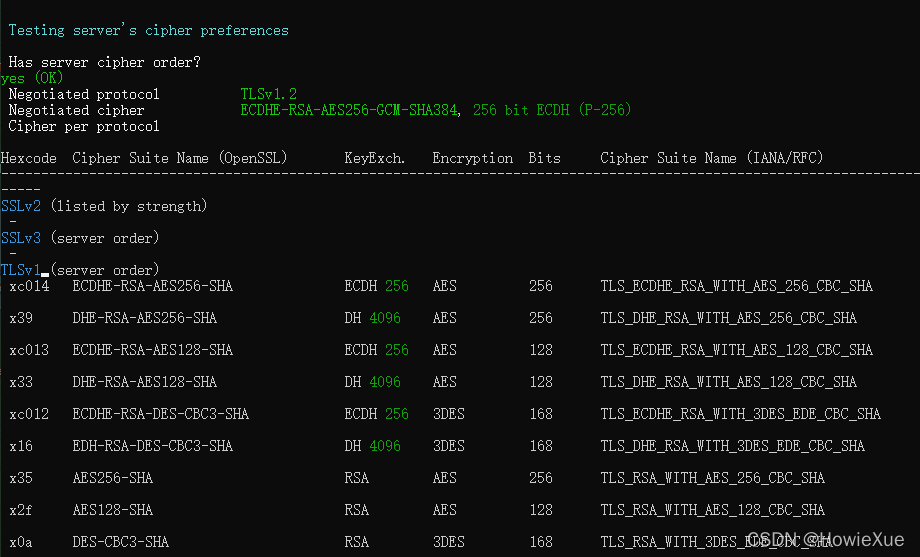920x557 pixels.
Task: Click the 'DHE-RSA-AES128-SHA' cipher name
Action: [144, 382]
